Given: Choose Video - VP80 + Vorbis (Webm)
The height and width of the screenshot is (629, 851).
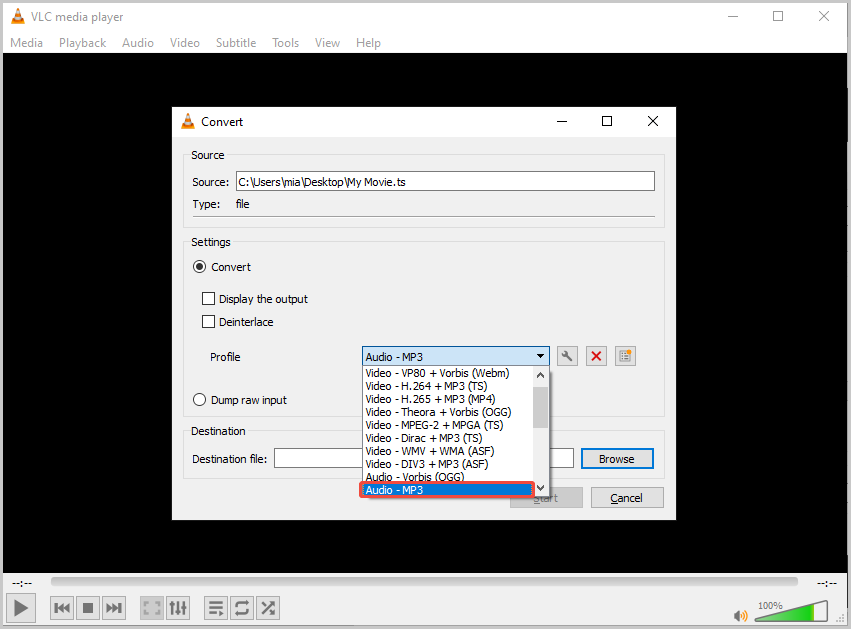Looking at the screenshot, I should click(x=448, y=373).
